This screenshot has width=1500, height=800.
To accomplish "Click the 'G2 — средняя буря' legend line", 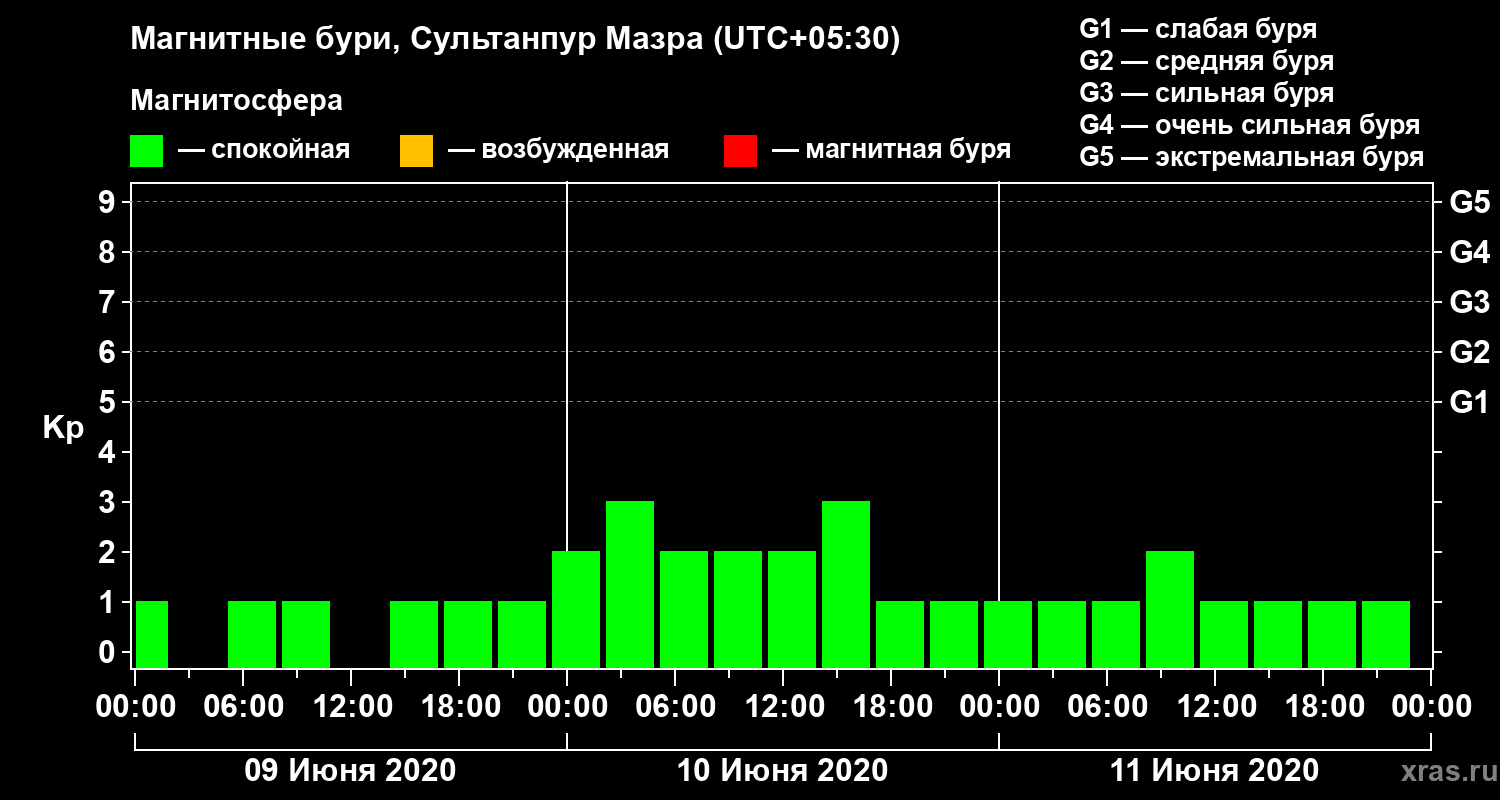I will pos(1207,61).
